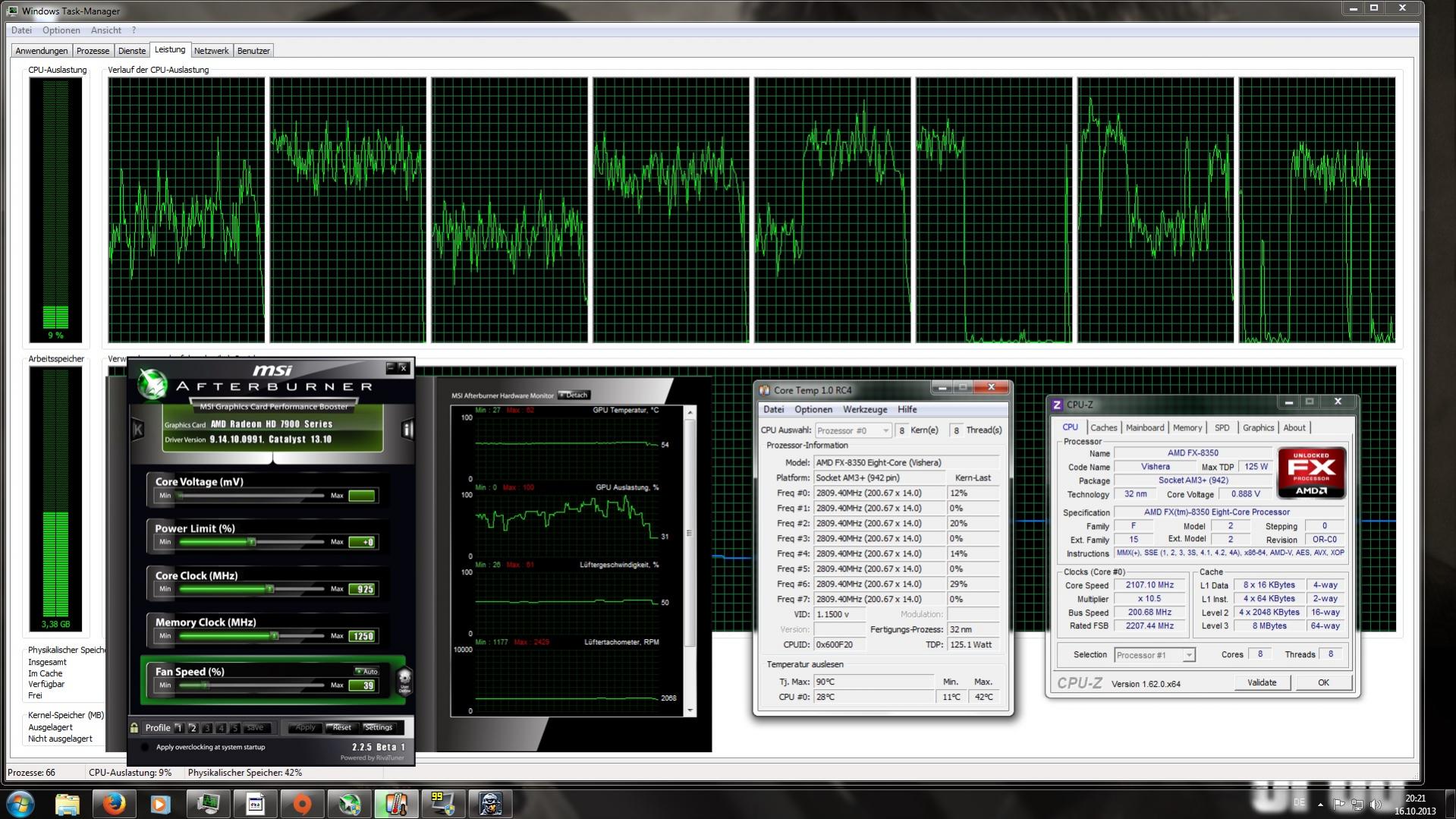Select Afterburner profile slot 5
The width and height of the screenshot is (1456, 819).
coord(235,728)
